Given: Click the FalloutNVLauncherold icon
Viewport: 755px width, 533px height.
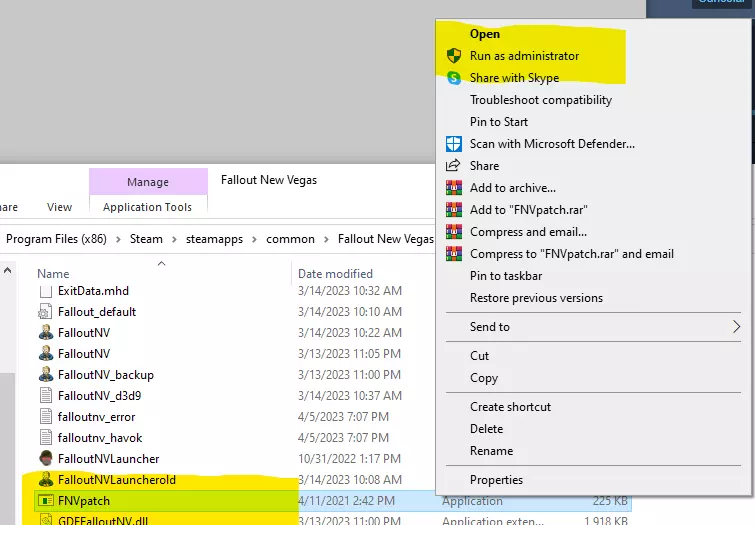Looking at the screenshot, I should [x=46, y=480].
